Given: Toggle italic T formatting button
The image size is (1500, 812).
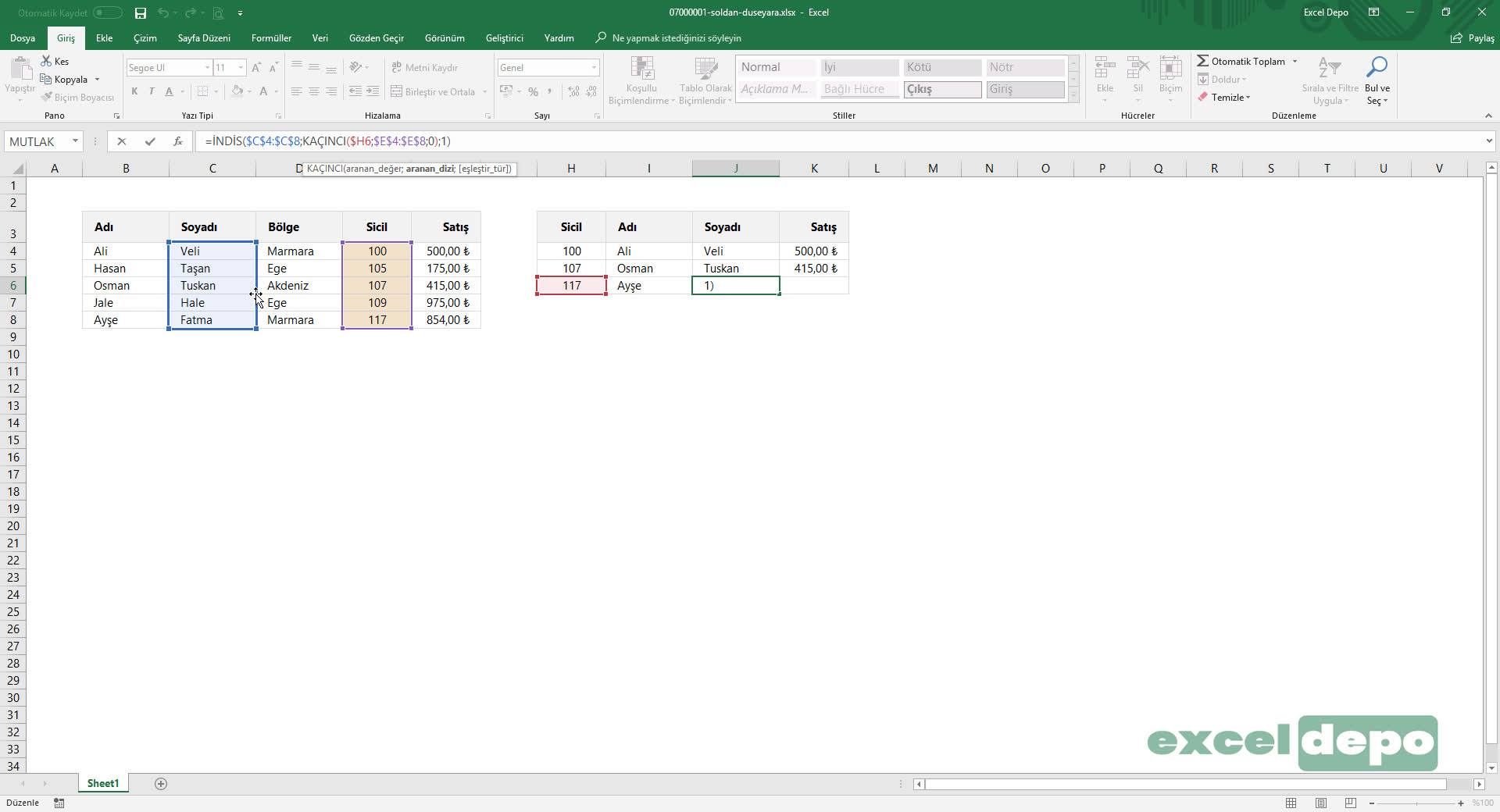Looking at the screenshot, I should coord(152,91).
